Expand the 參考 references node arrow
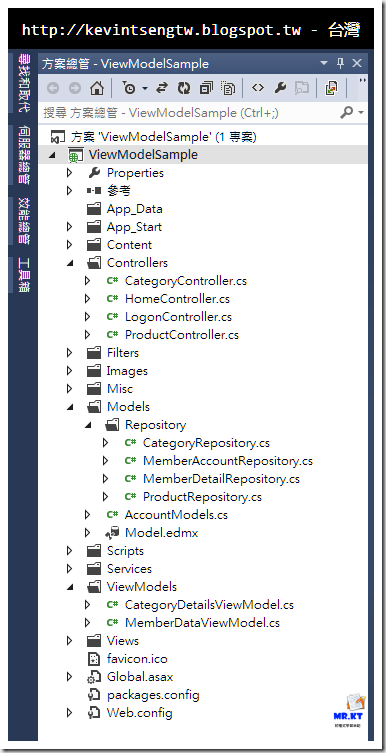Screen dimensions: 386x753 (70, 191)
